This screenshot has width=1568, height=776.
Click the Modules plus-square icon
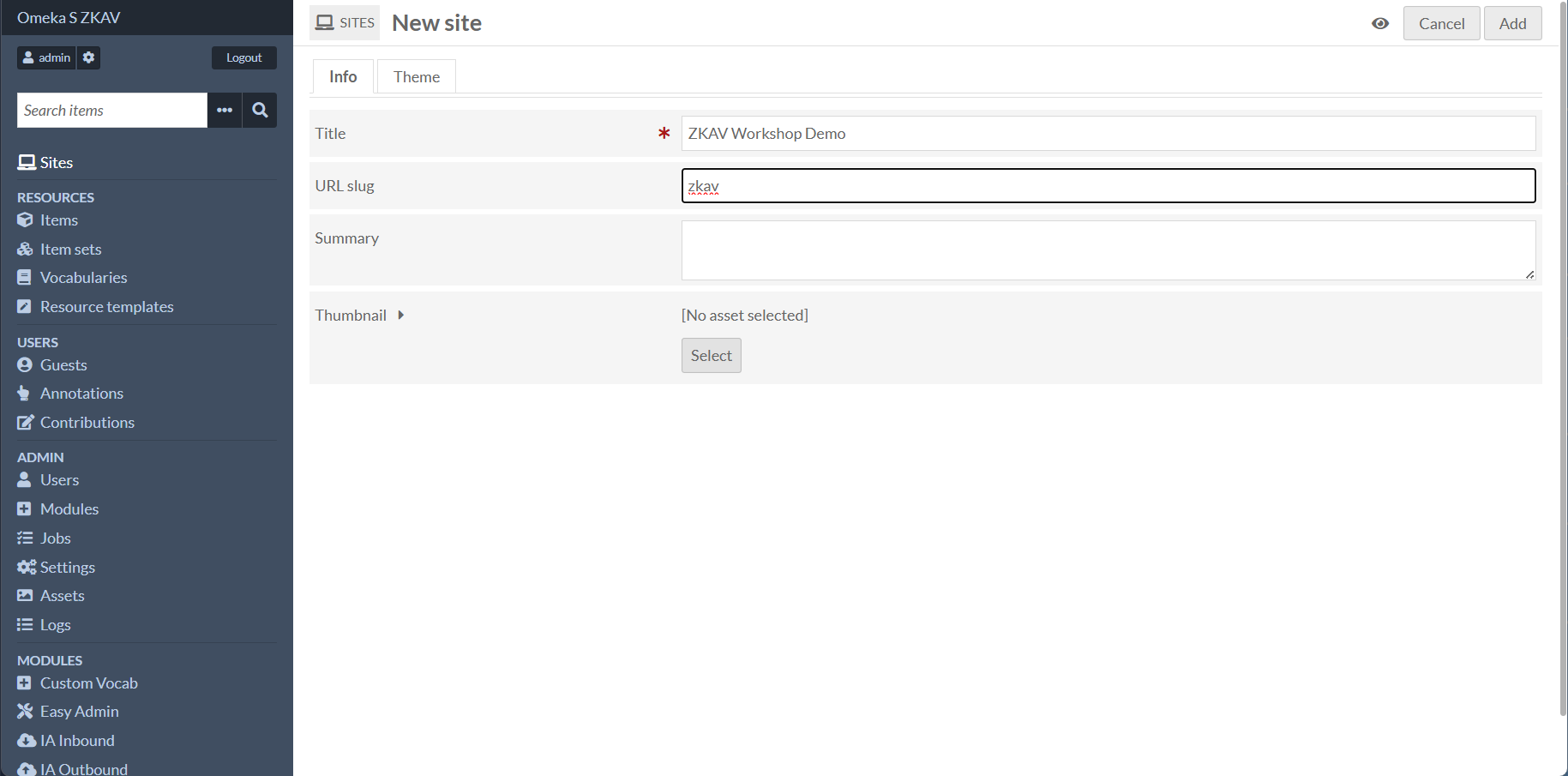[24, 509]
